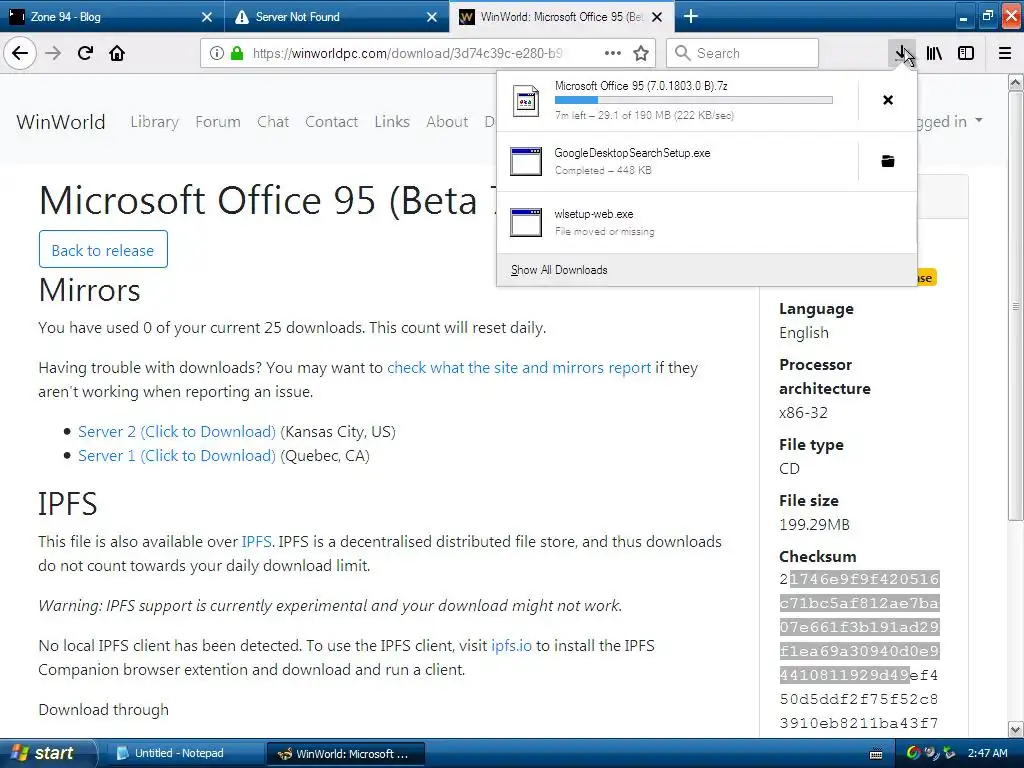The height and width of the screenshot is (768, 1024).
Task: Show site information icon in address bar
Action: (217, 53)
